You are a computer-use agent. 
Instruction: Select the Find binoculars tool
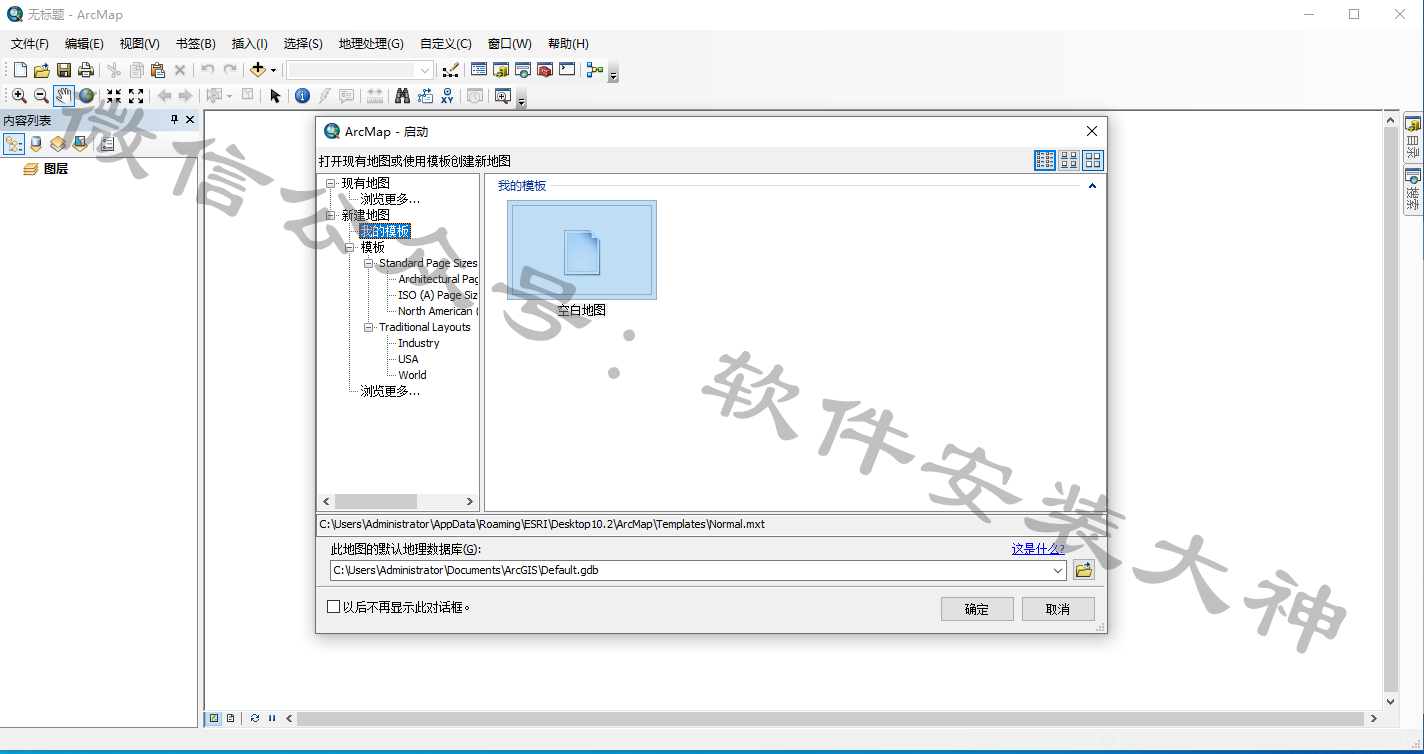(402, 96)
